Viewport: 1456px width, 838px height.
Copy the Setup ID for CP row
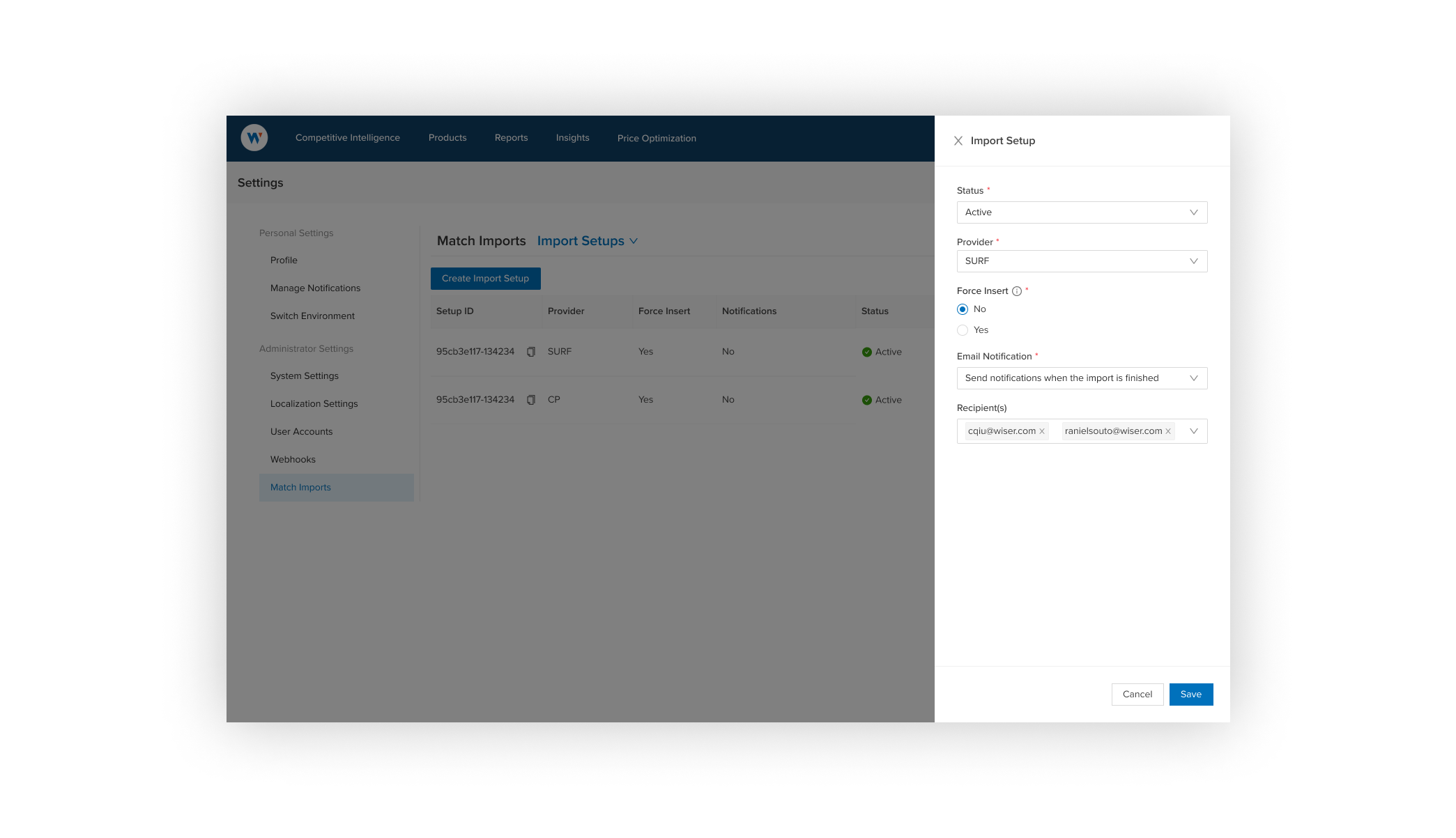[531, 400]
